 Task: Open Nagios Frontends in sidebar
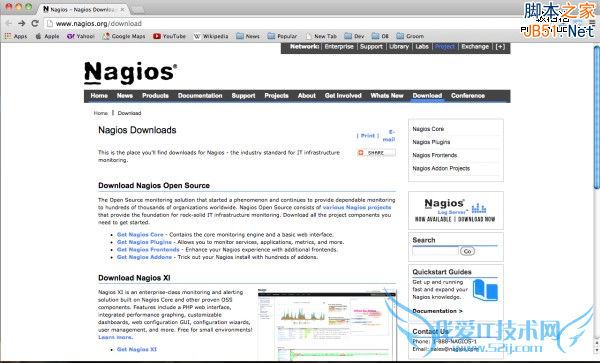pyautogui.click(x=435, y=155)
